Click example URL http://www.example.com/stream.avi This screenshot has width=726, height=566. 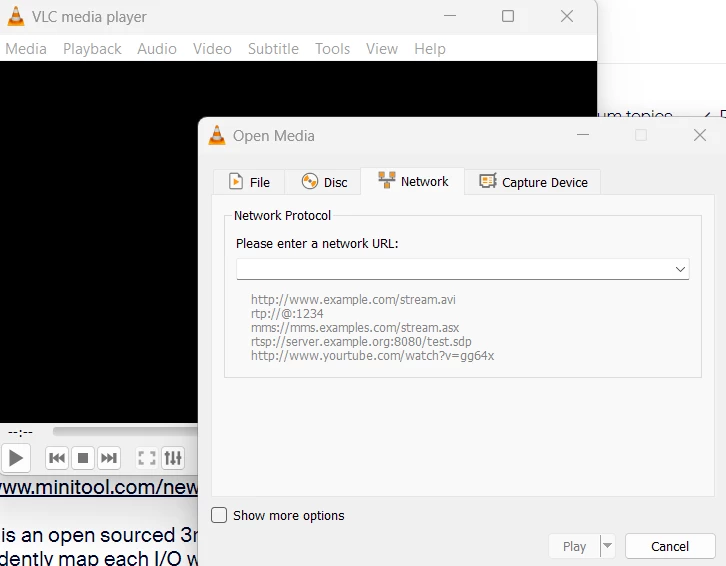tap(353, 300)
